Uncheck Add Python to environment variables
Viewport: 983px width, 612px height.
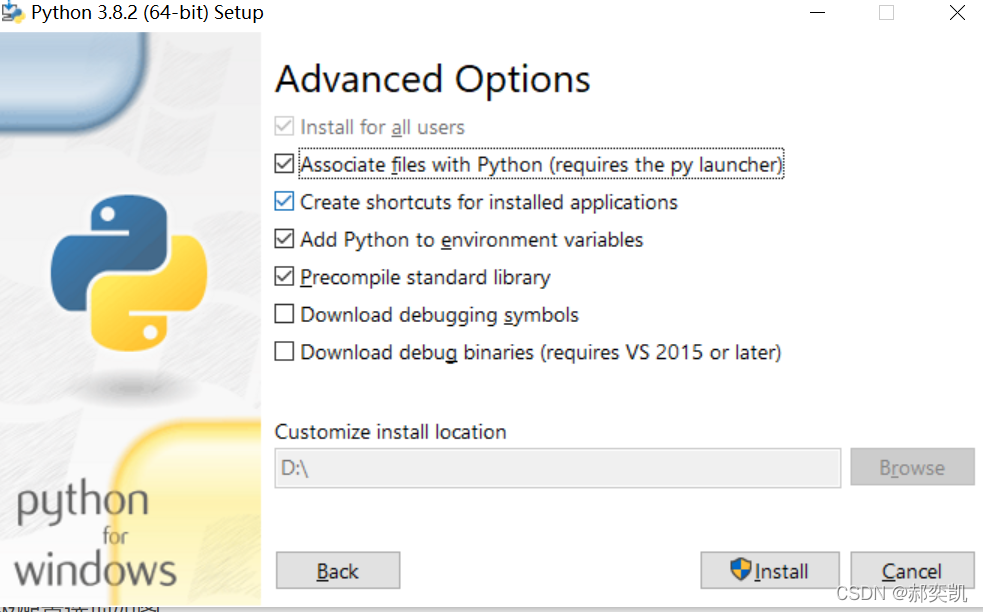pyautogui.click(x=285, y=240)
